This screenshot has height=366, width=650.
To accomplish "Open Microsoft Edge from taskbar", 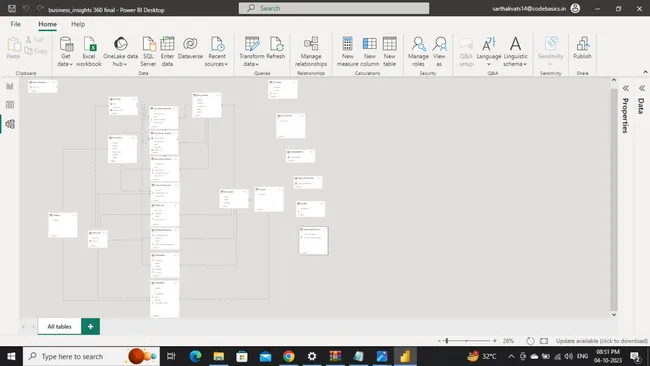I will point(195,356).
